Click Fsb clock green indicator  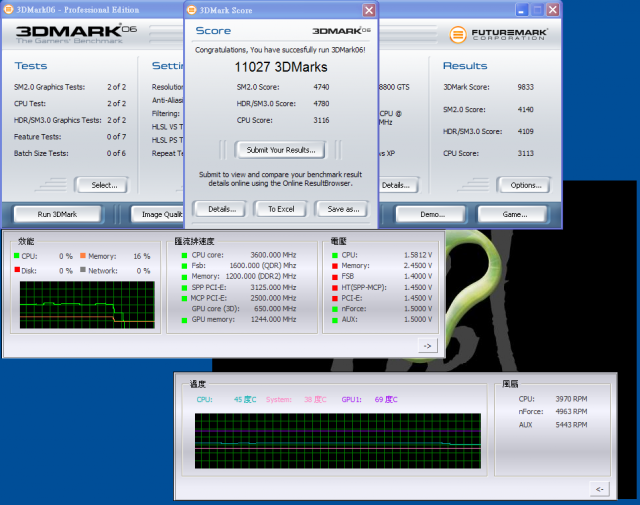click(184, 266)
